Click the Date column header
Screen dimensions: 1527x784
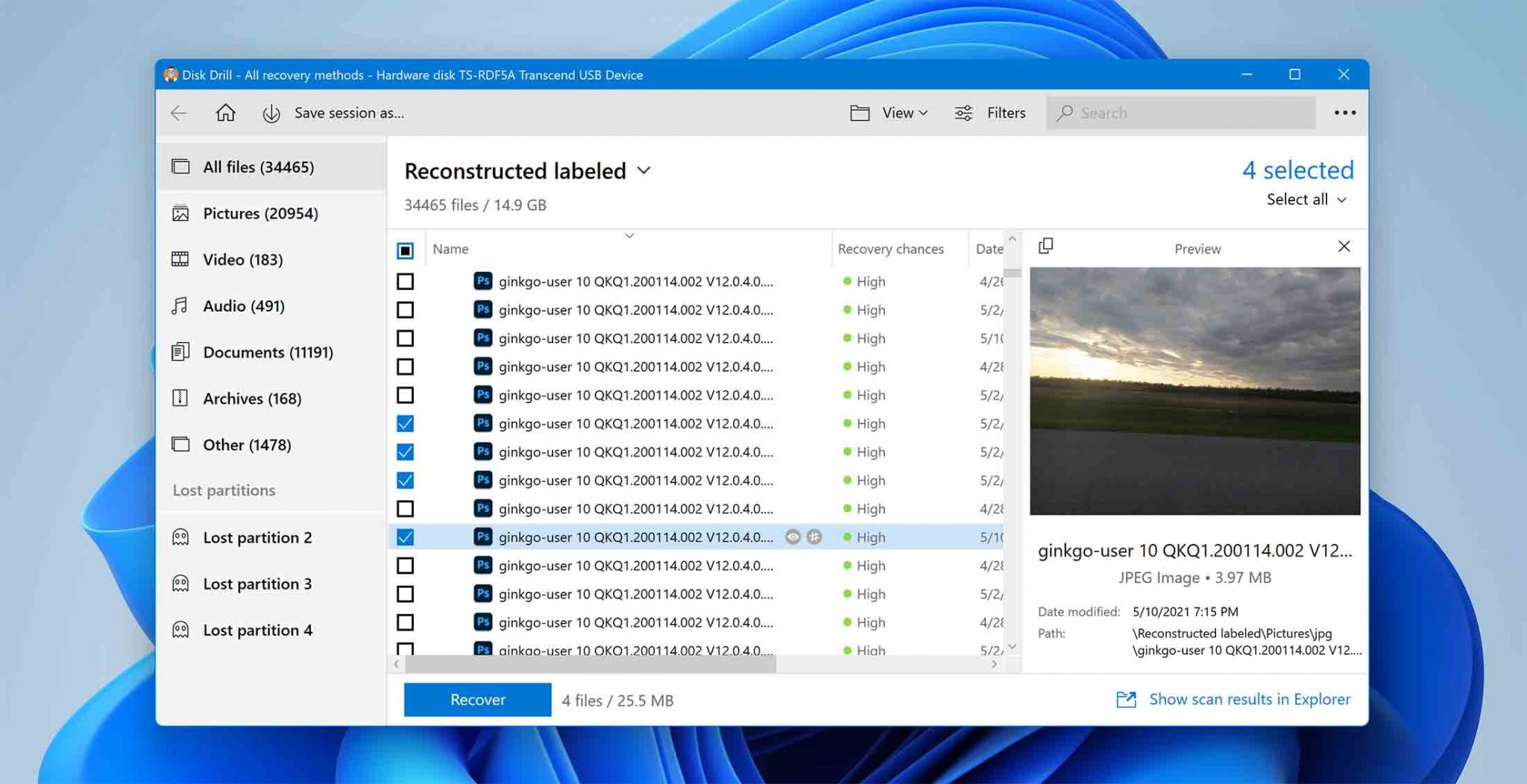(x=989, y=249)
